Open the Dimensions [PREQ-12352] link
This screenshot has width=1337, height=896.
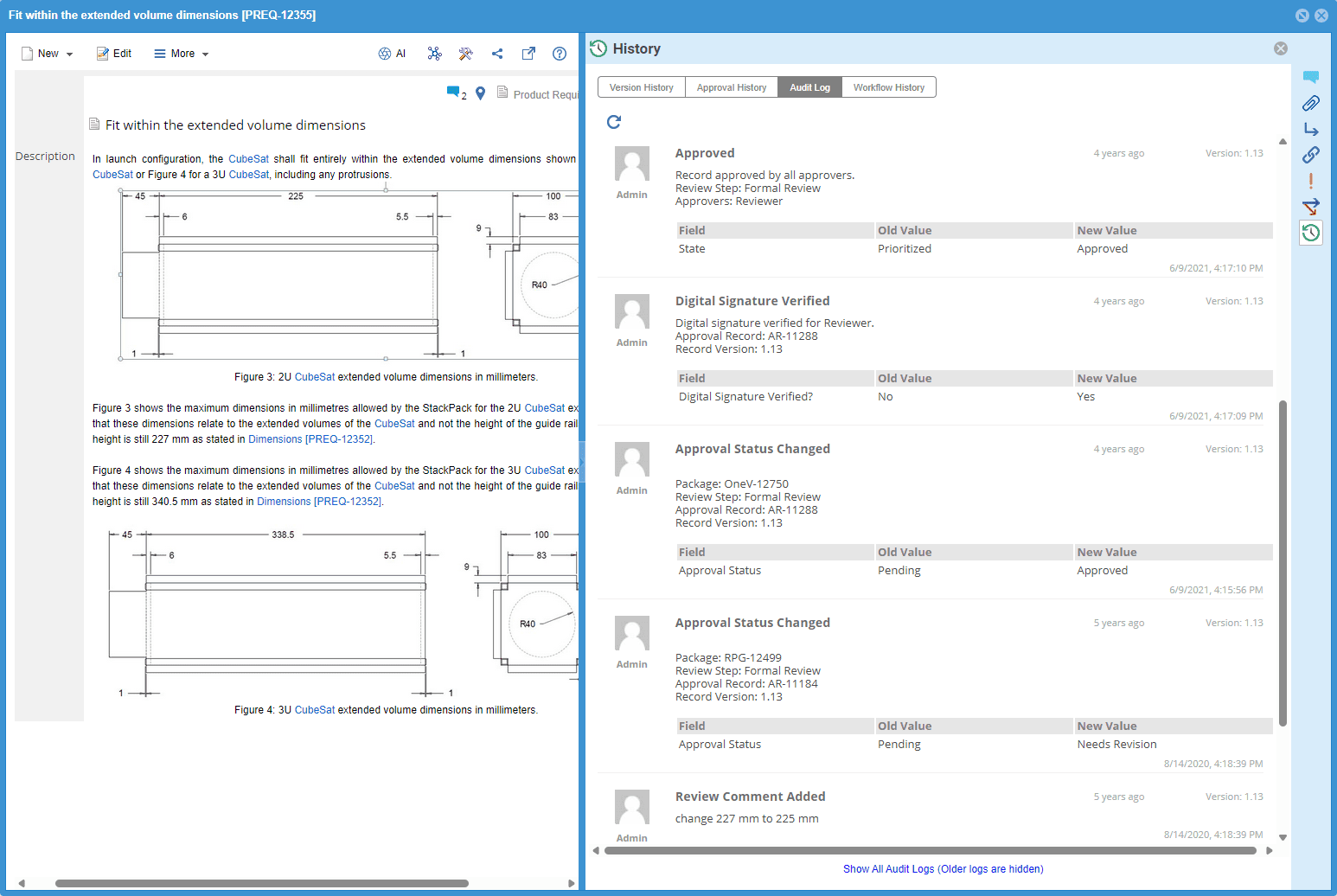(x=310, y=439)
